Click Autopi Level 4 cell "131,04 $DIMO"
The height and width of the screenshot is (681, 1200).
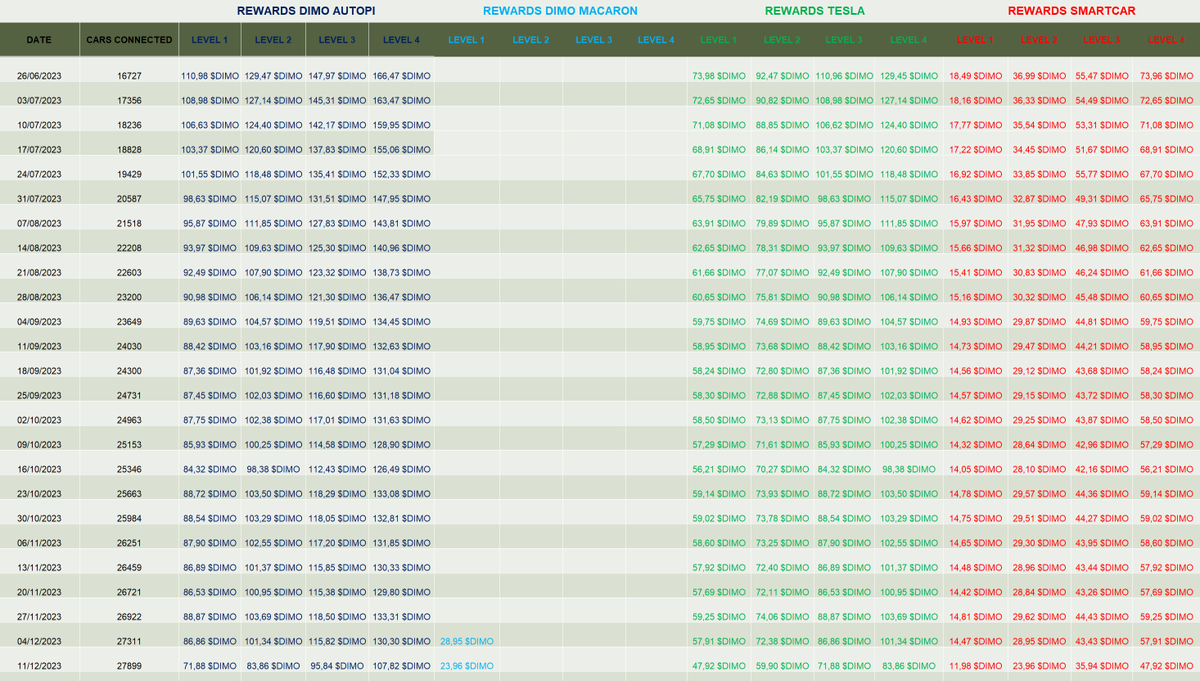coord(402,371)
